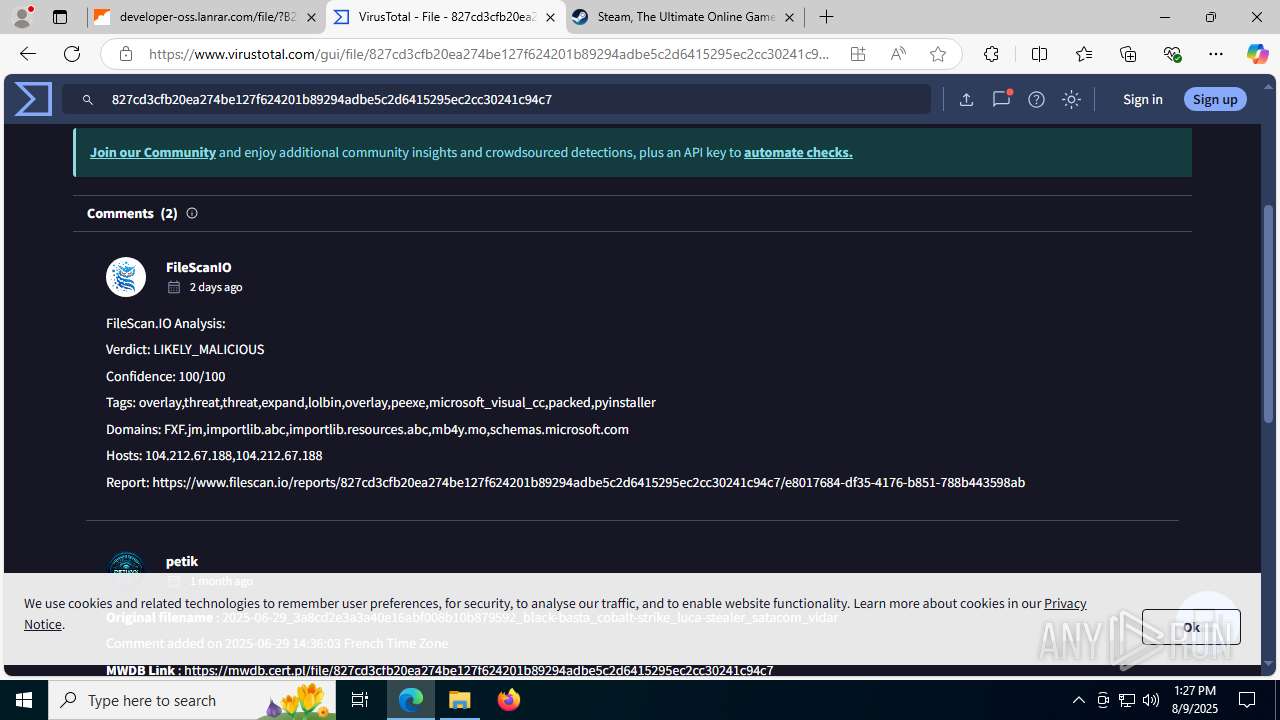Click Ok on the cookie banner
The image size is (1280, 720).
pos(1191,627)
